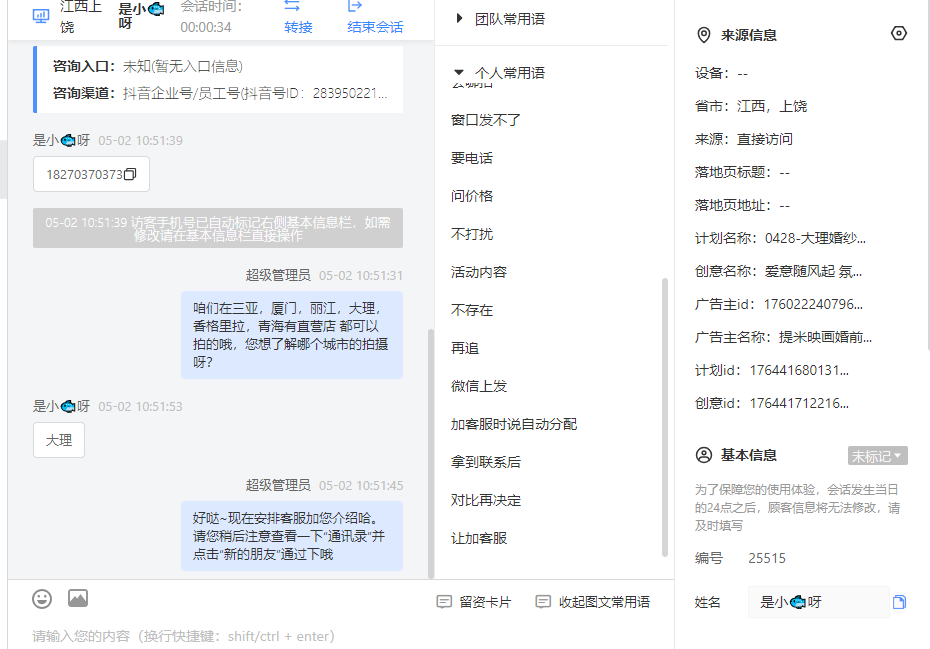Click the session time 00:00:34
The image size is (930, 649).
tap(206, 27)
